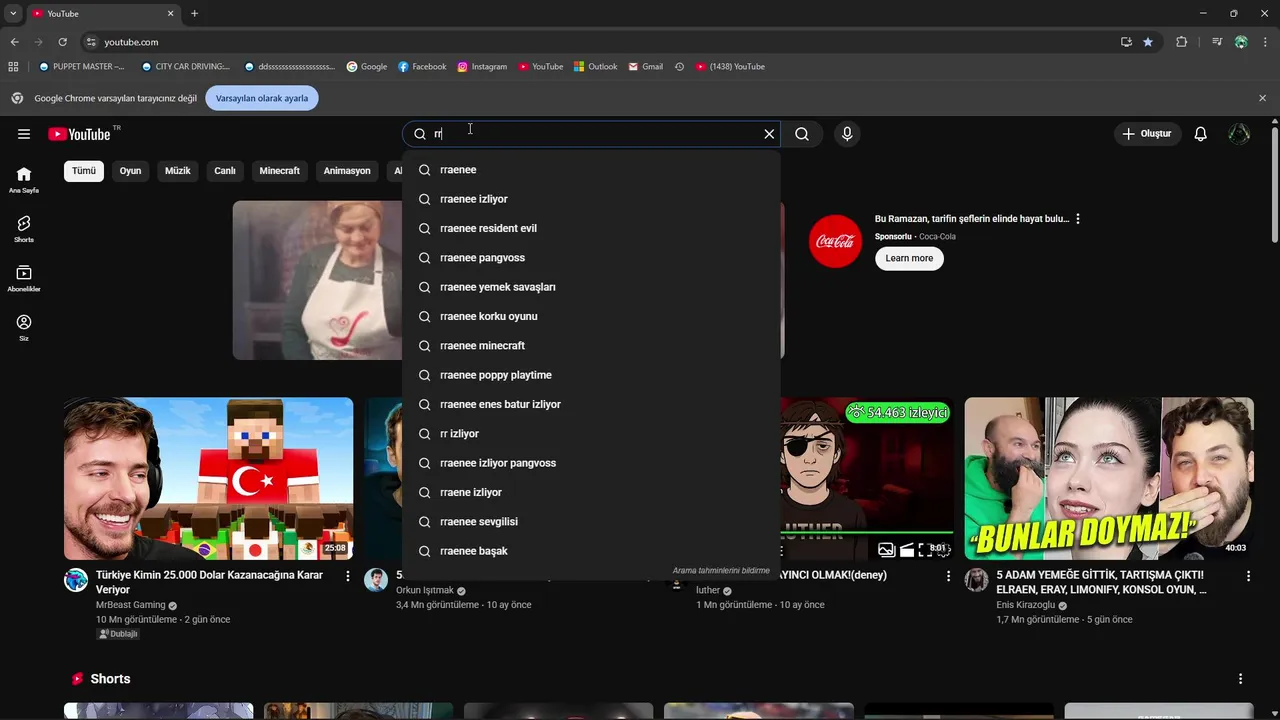This screenshot has height=720, width=1280.
Task: Open the account avatar menu
Action: coord(1239,134)
